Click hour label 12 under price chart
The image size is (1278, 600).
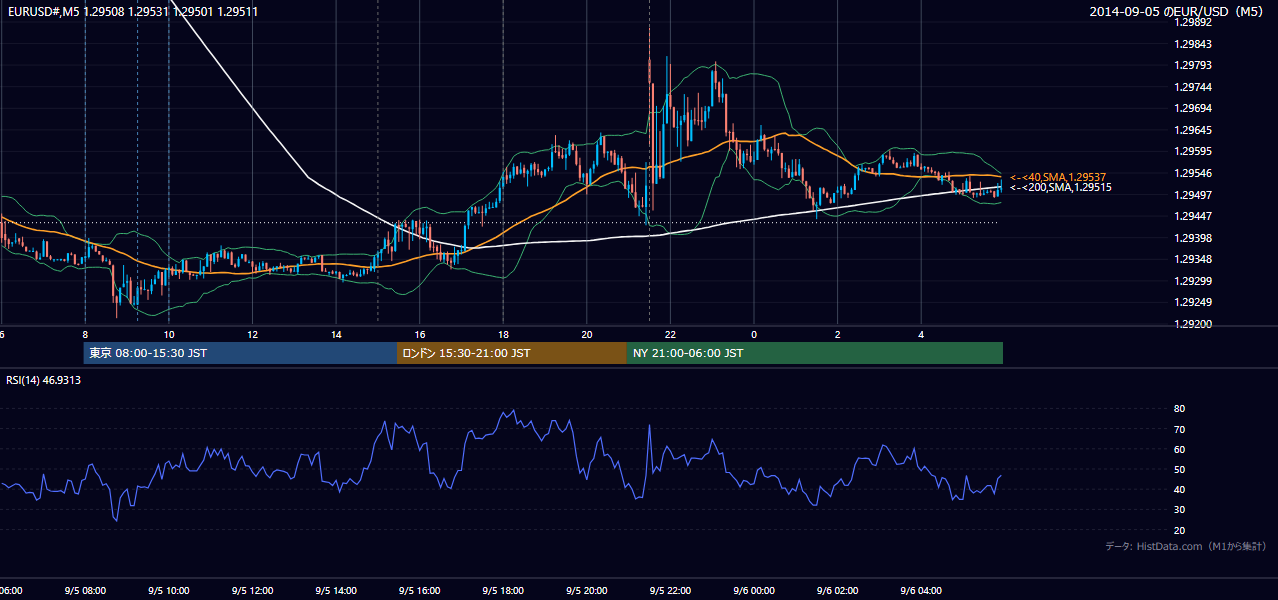(x=252, y=334)
